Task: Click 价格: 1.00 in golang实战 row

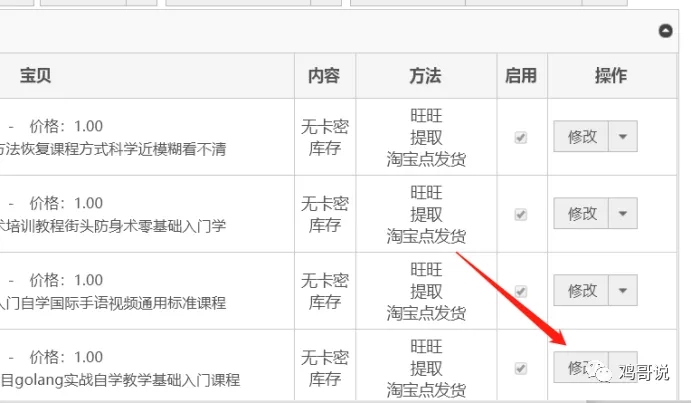Action: click(66, 357)
